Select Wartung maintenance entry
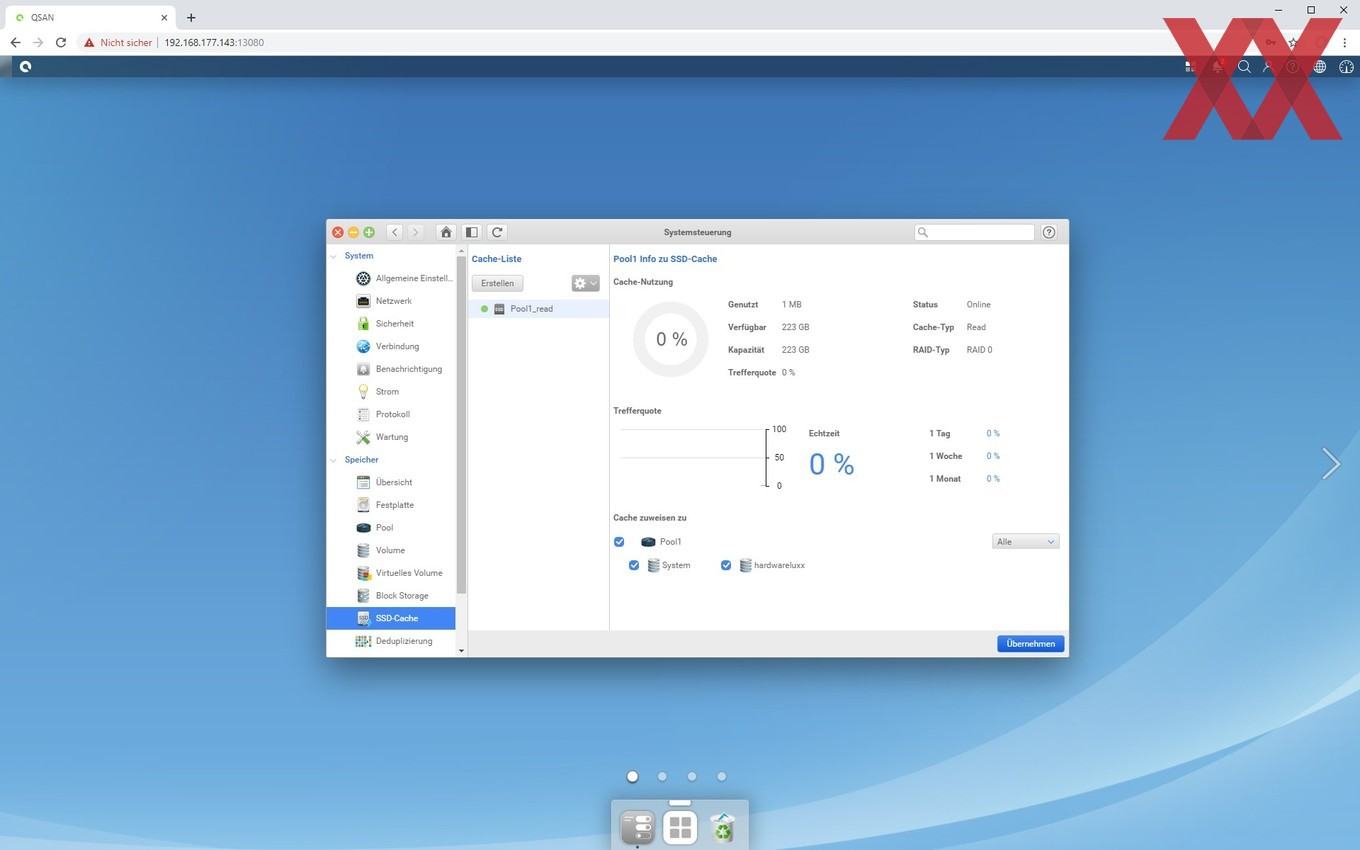The width and height of the screenshot is (1360, 850). (x=382, y=437)
